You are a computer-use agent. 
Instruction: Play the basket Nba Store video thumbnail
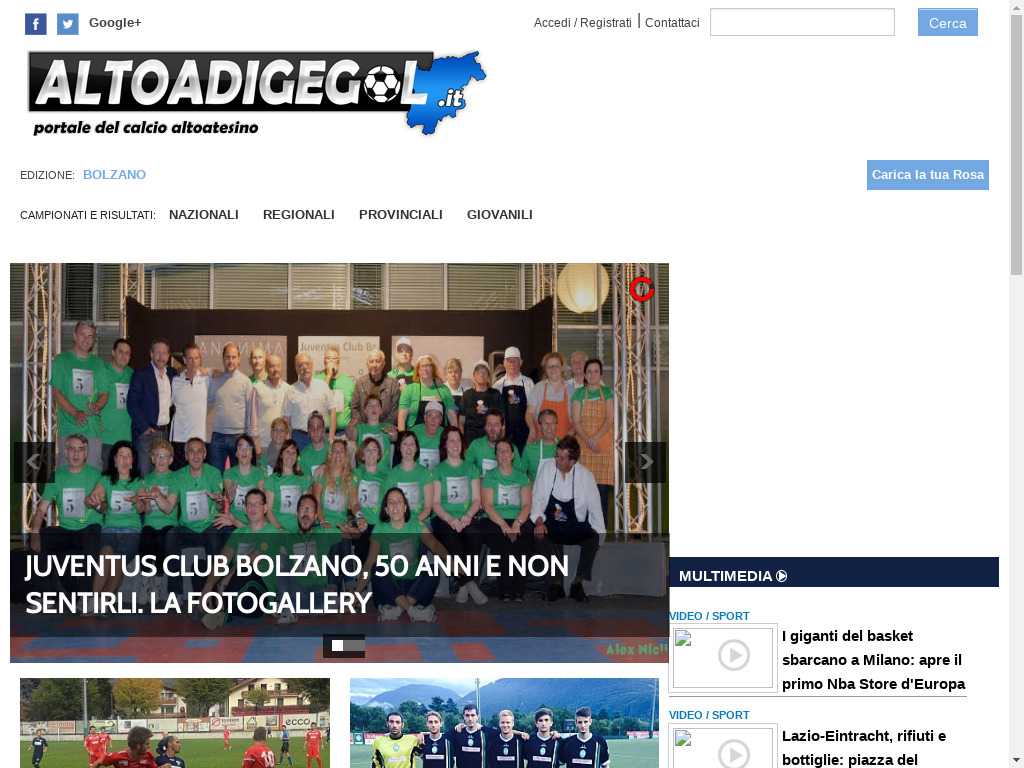tap(723, 658)
